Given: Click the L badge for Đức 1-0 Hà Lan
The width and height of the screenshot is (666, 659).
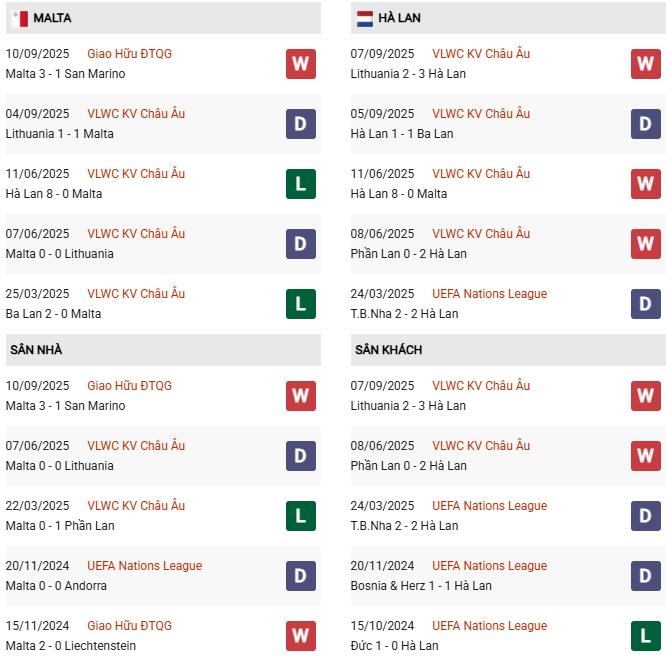Looking at the screenshot, I should click(x=646, y=636).
